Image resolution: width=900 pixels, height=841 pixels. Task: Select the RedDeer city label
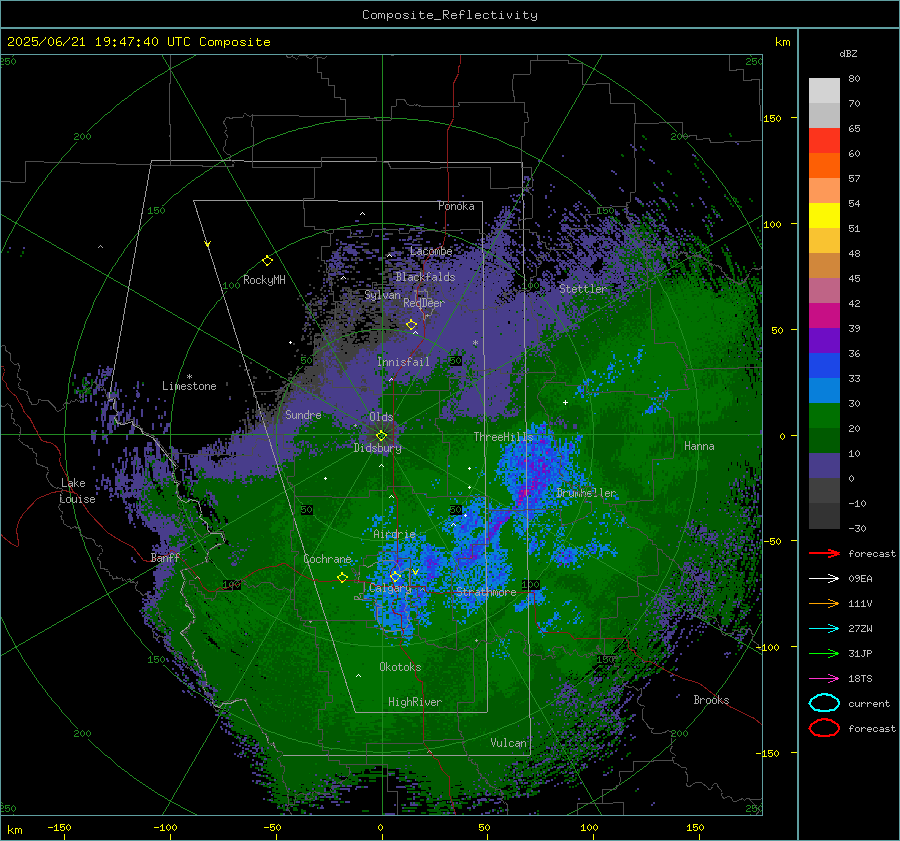(x=424, y=303)
